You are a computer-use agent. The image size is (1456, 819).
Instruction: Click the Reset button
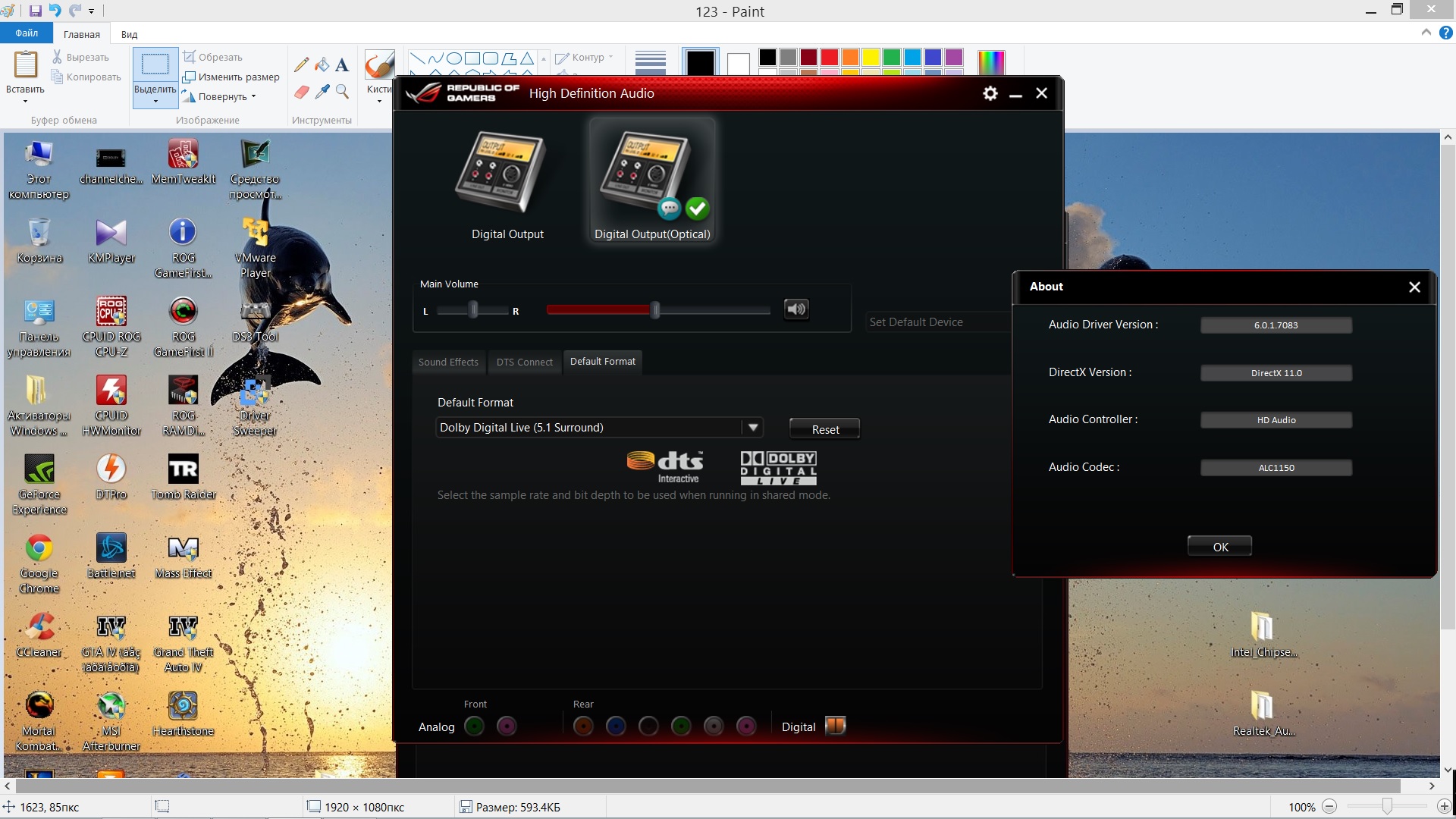click(825, 429)
